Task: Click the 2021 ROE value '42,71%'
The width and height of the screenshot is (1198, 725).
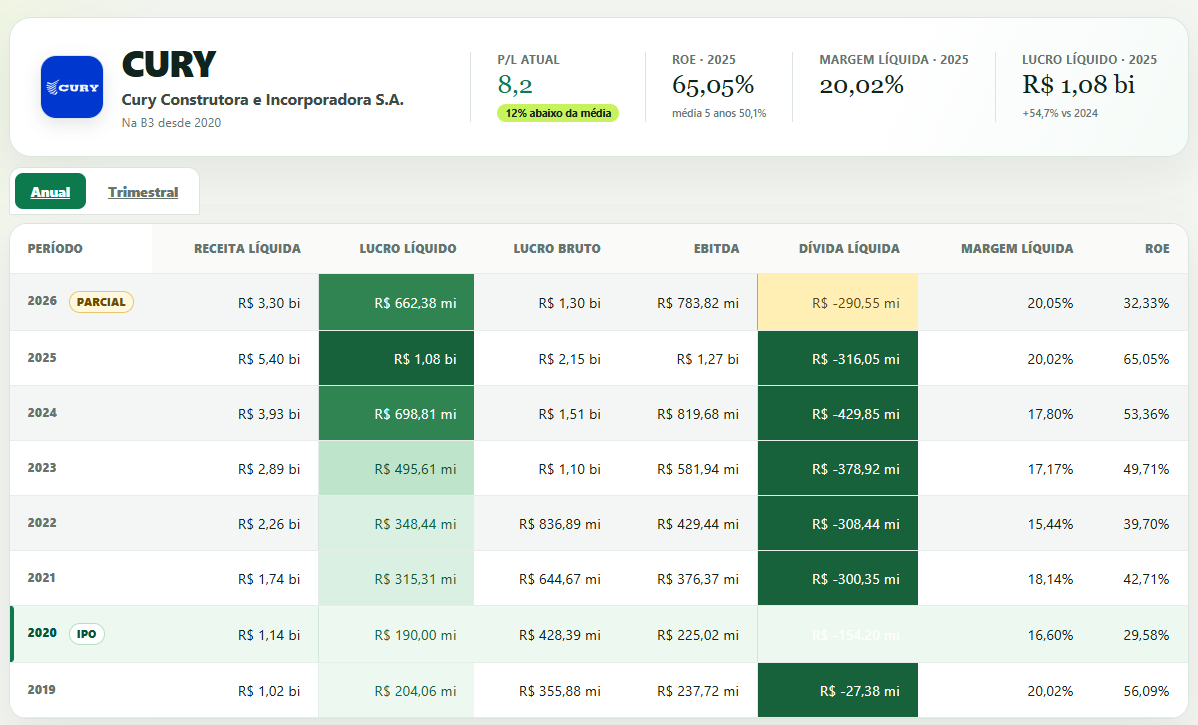Action: coord(1146,579)
